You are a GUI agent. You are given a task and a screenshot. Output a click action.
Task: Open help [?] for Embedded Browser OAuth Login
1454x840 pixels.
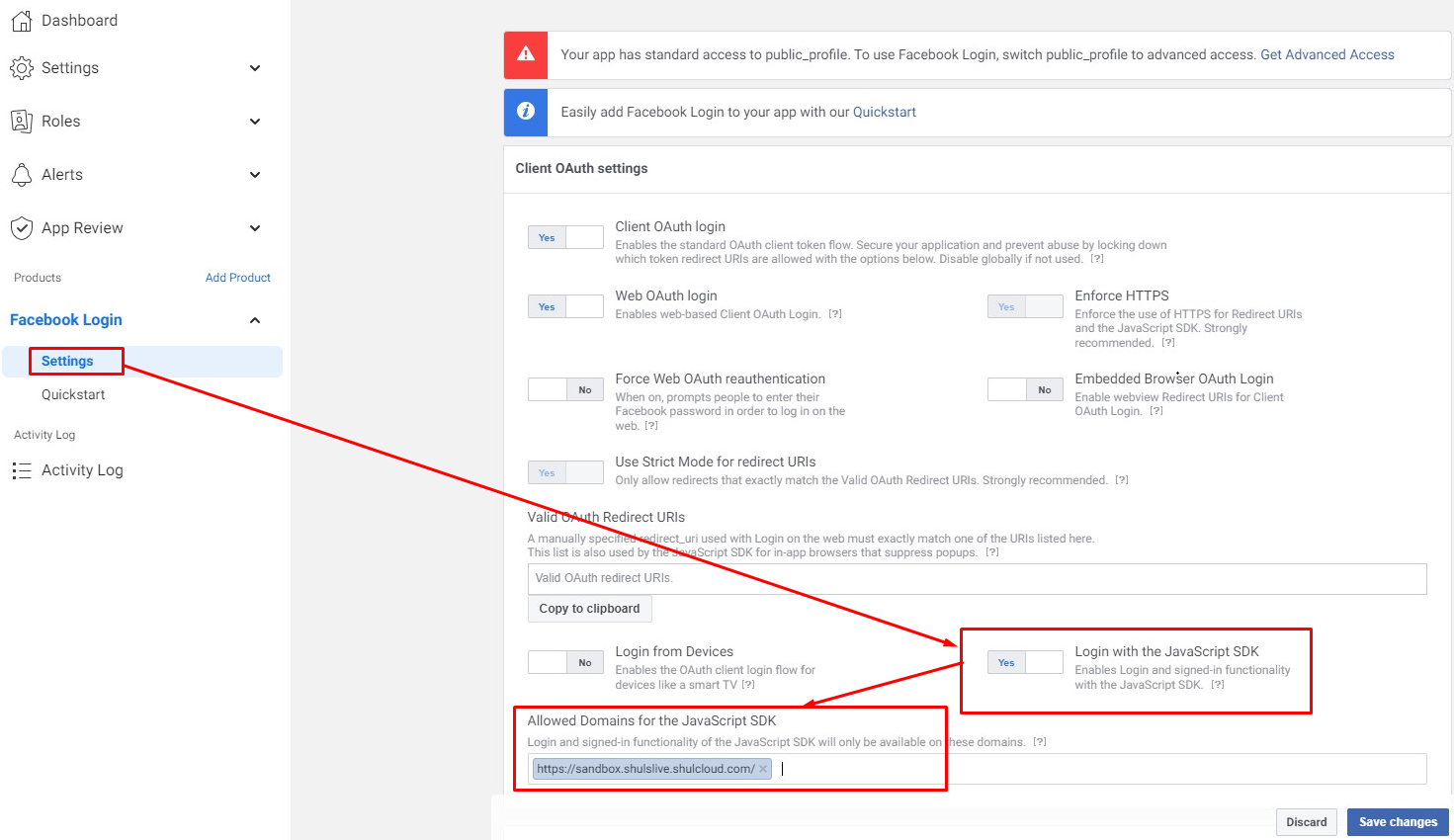click(1156, 411)
